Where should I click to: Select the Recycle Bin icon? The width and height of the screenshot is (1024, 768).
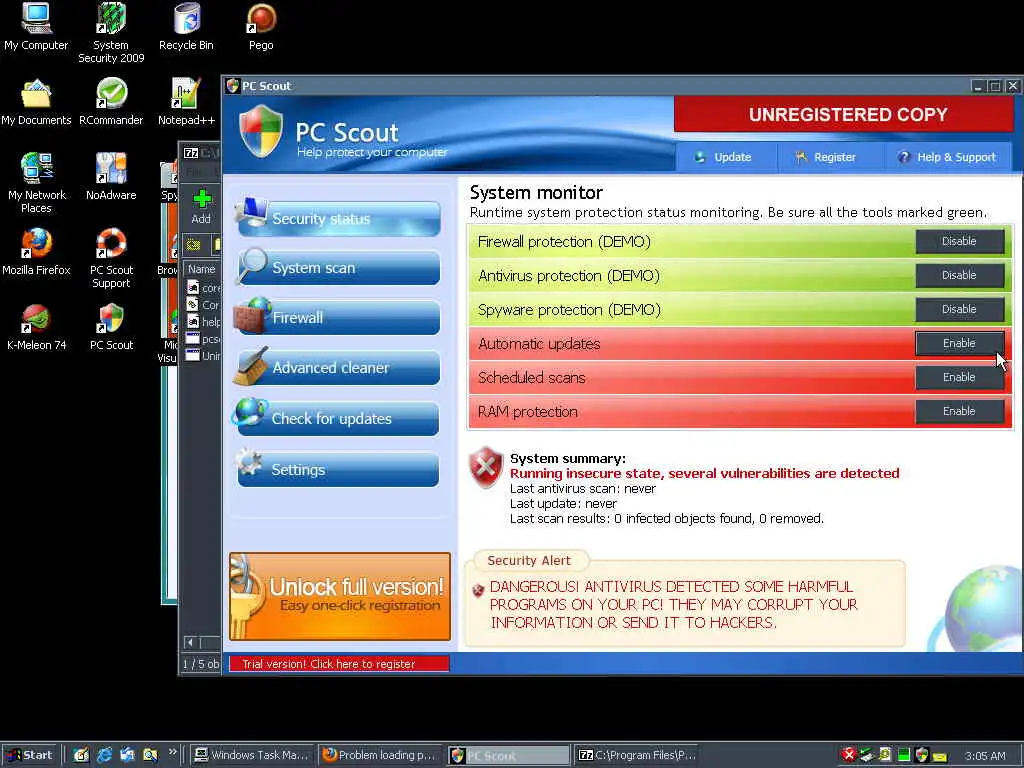point(186,26)
